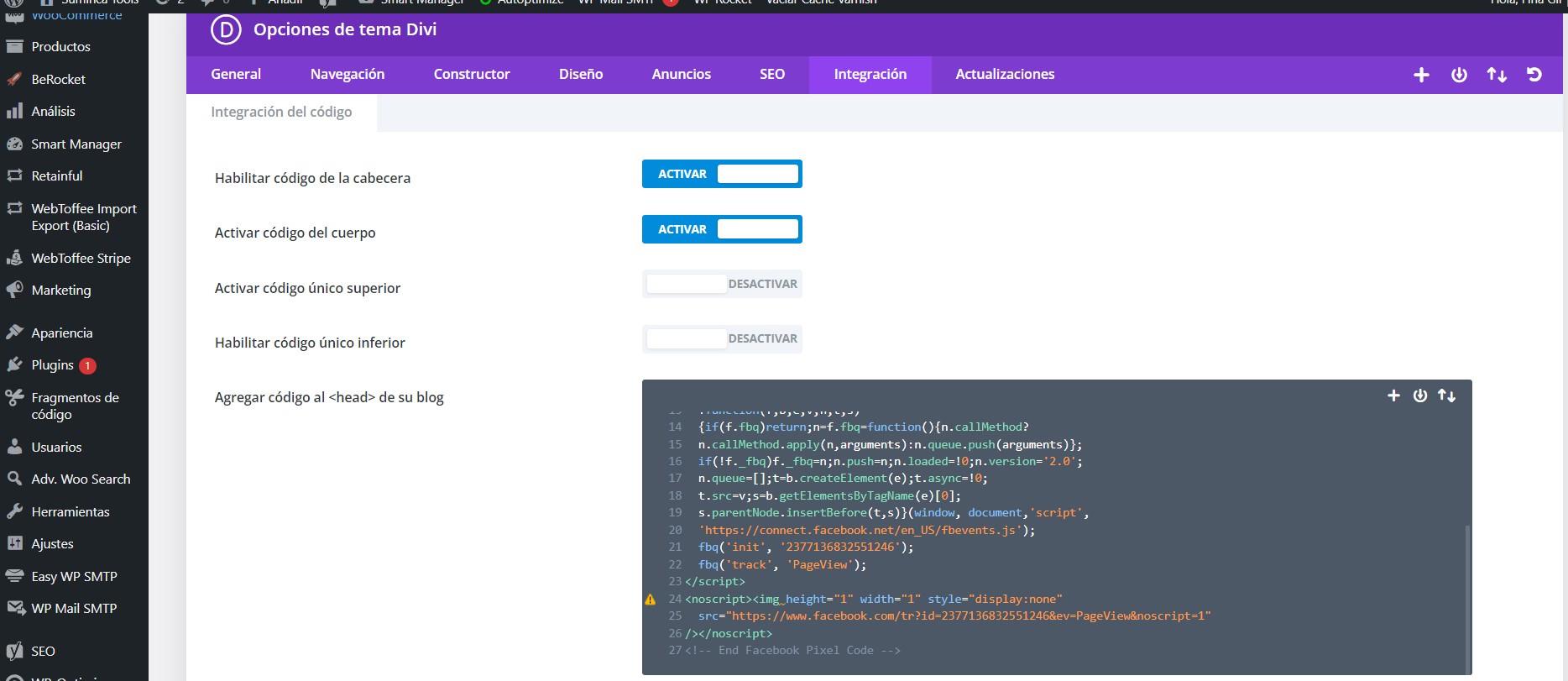
Task: Select the Integración tab
Action: point(870,75)
